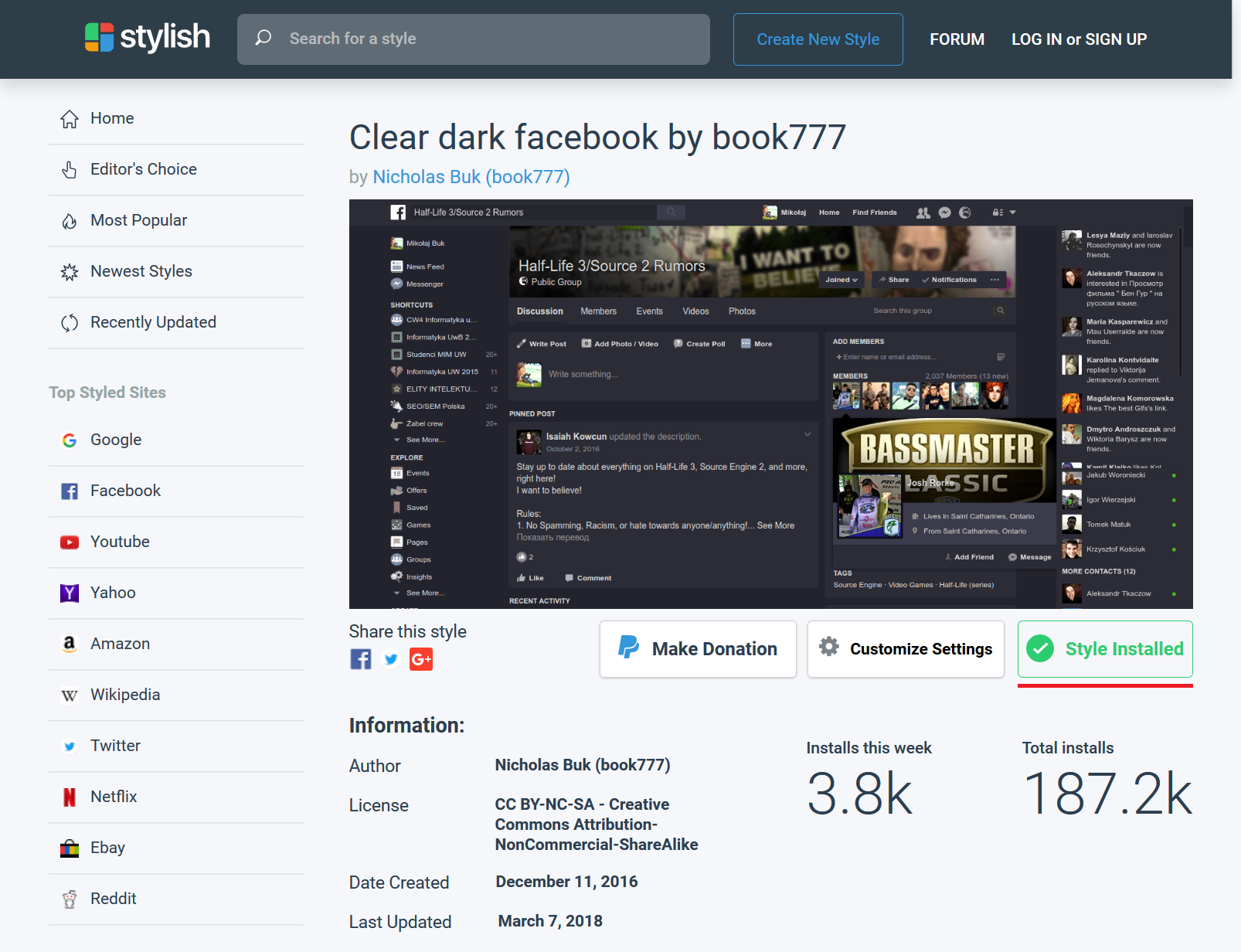Click the 'March 7, 2018' date
Viewport: 1241px width, 952px height.
pos(550,921)
